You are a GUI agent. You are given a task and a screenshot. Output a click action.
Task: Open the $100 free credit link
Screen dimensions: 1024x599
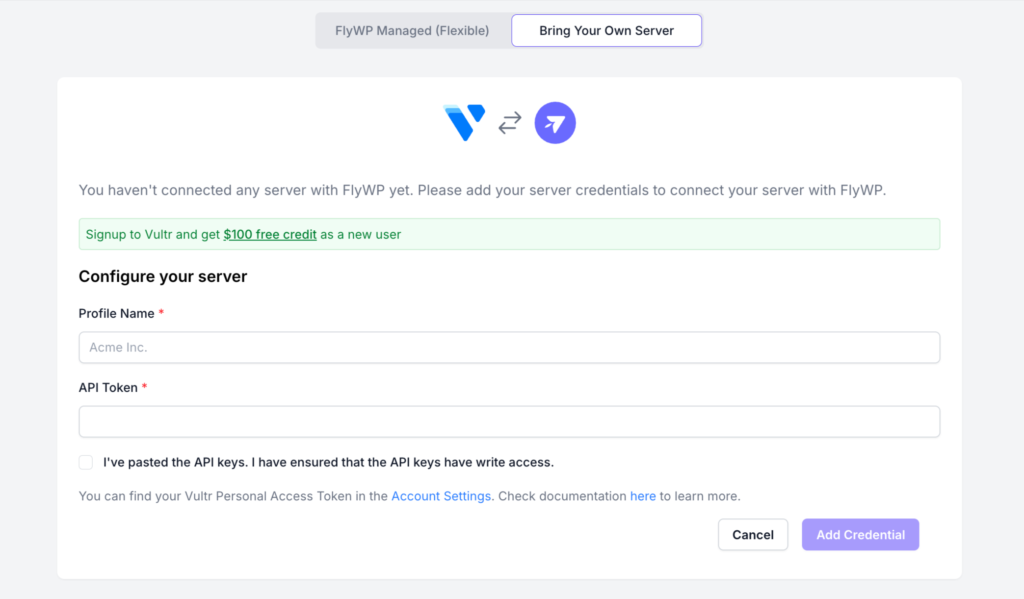[x=270, y=235]
